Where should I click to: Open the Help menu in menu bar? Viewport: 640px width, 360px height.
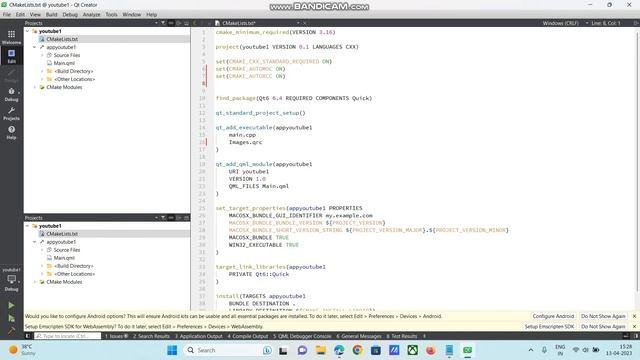point(151,14)
